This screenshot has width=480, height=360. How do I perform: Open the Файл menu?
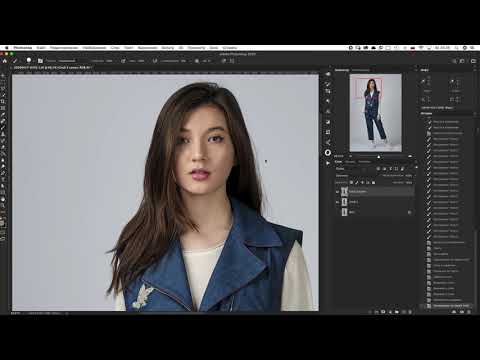pyautogui.click(x=41, y=48)
